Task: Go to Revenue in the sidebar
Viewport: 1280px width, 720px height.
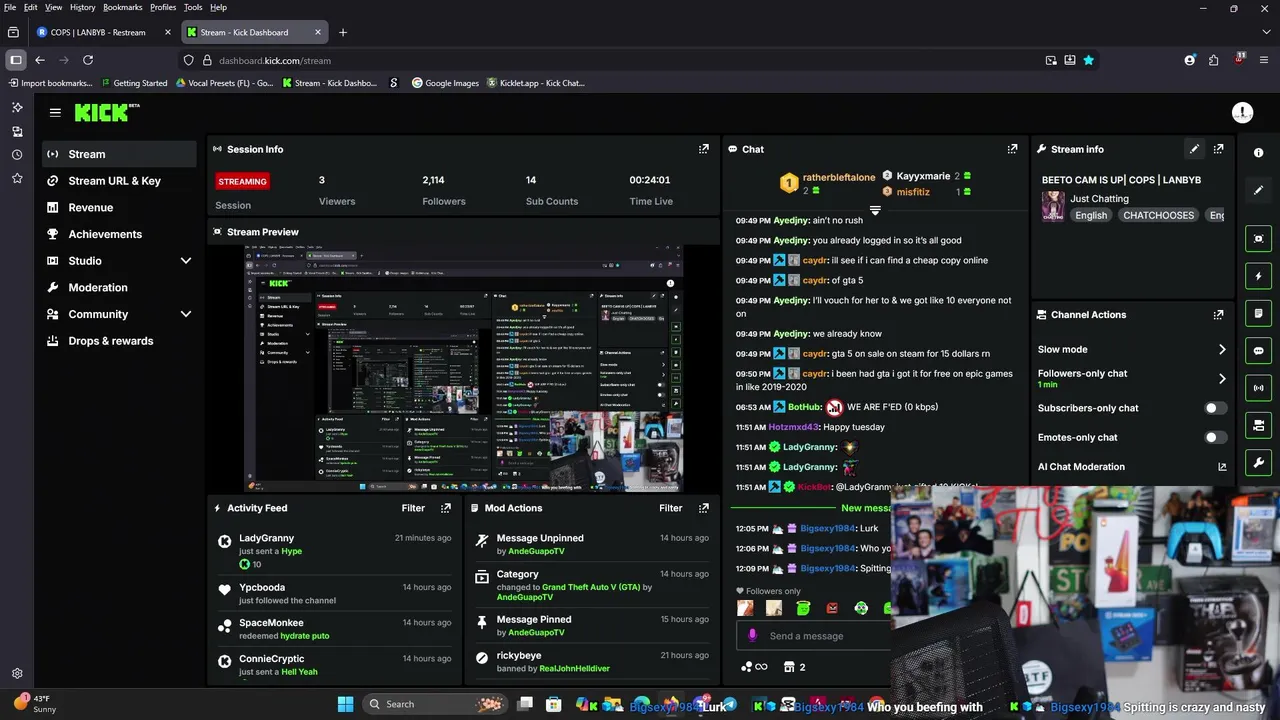Action: pos(120,207)
